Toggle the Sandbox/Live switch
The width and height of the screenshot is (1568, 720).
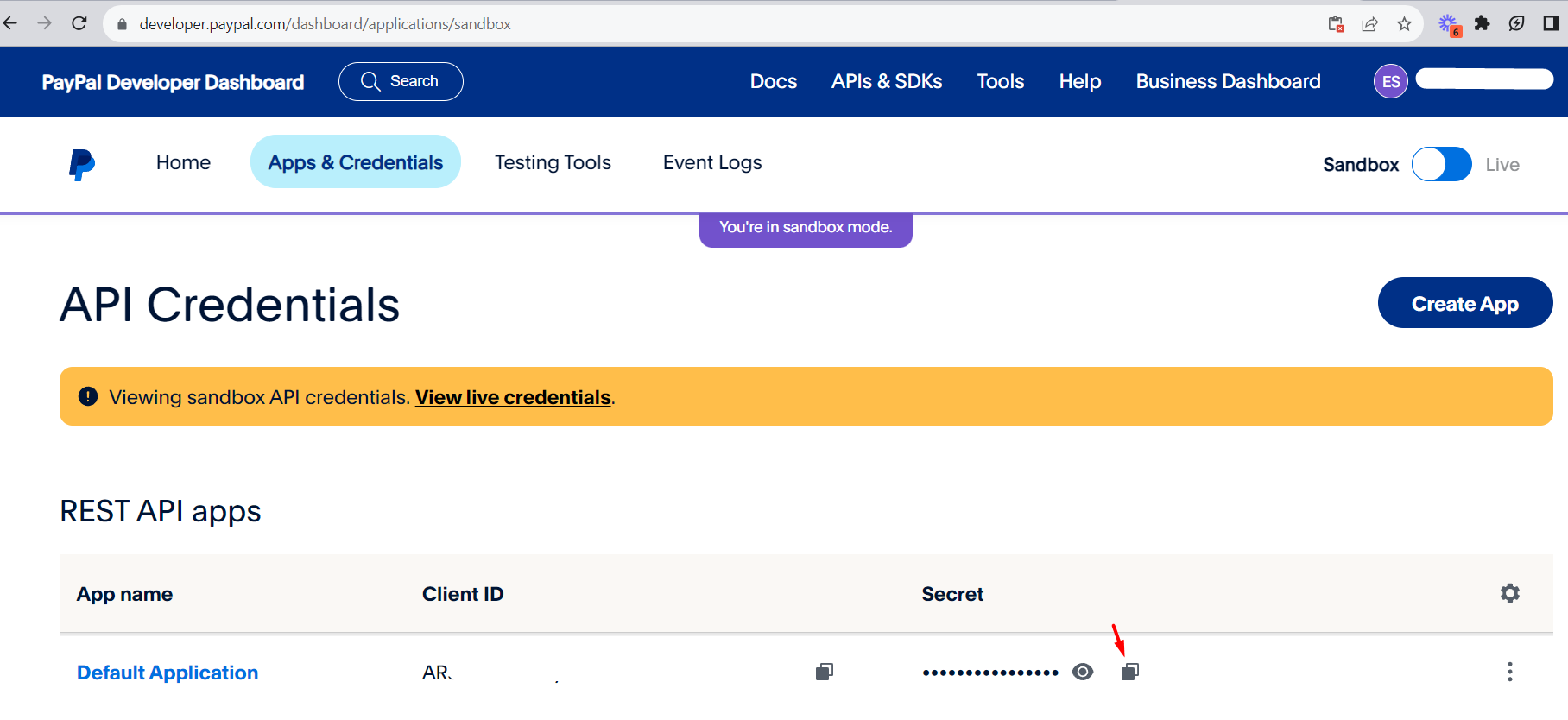(1442, 164)
